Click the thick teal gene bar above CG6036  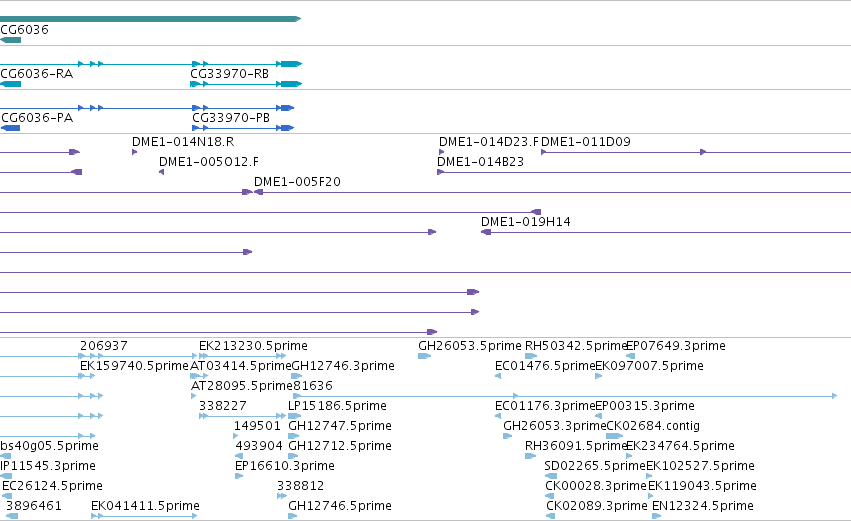(150, 19)
